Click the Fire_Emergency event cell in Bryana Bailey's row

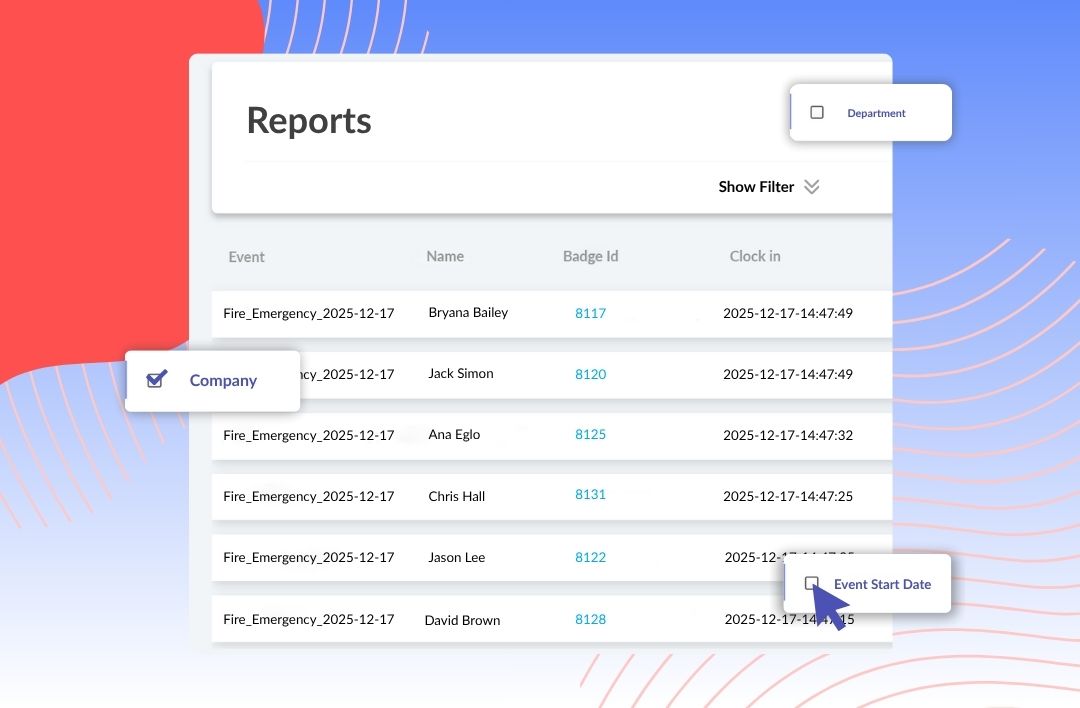coord(309,313)
